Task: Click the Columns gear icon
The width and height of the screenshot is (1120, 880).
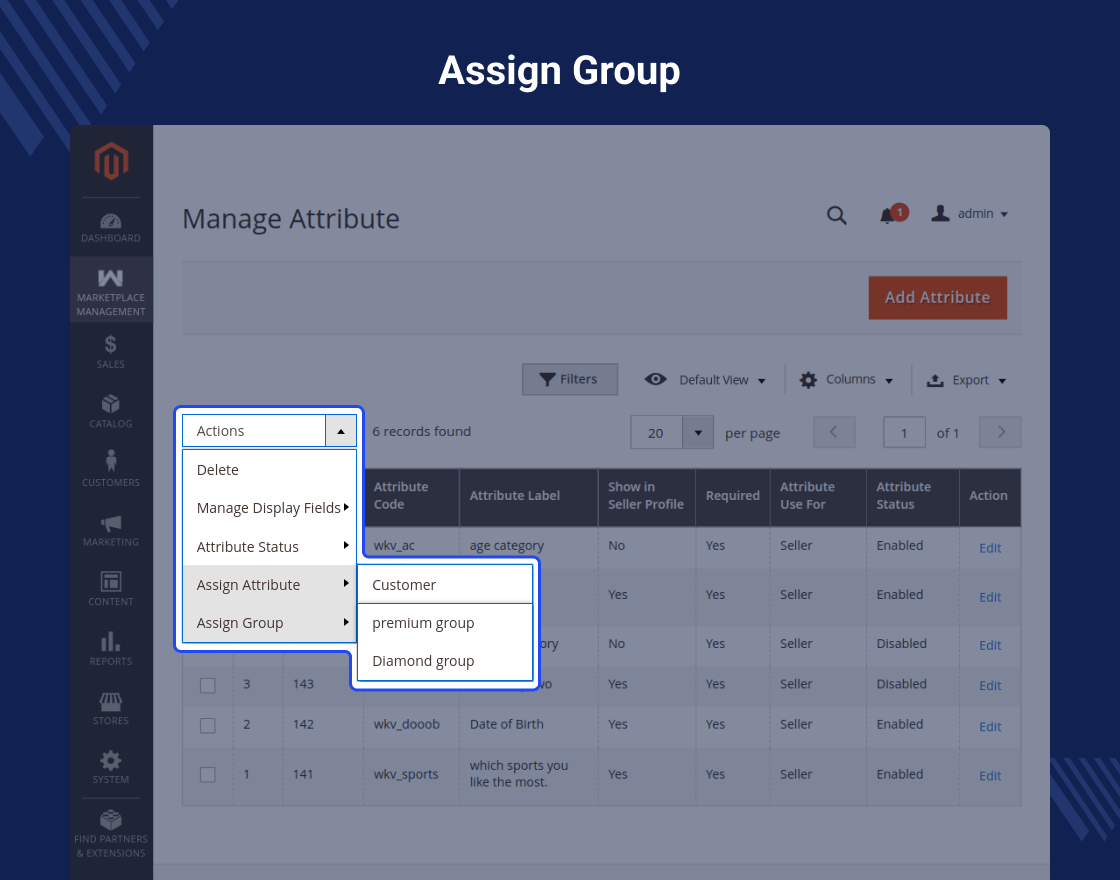Action: click(808, 380)
